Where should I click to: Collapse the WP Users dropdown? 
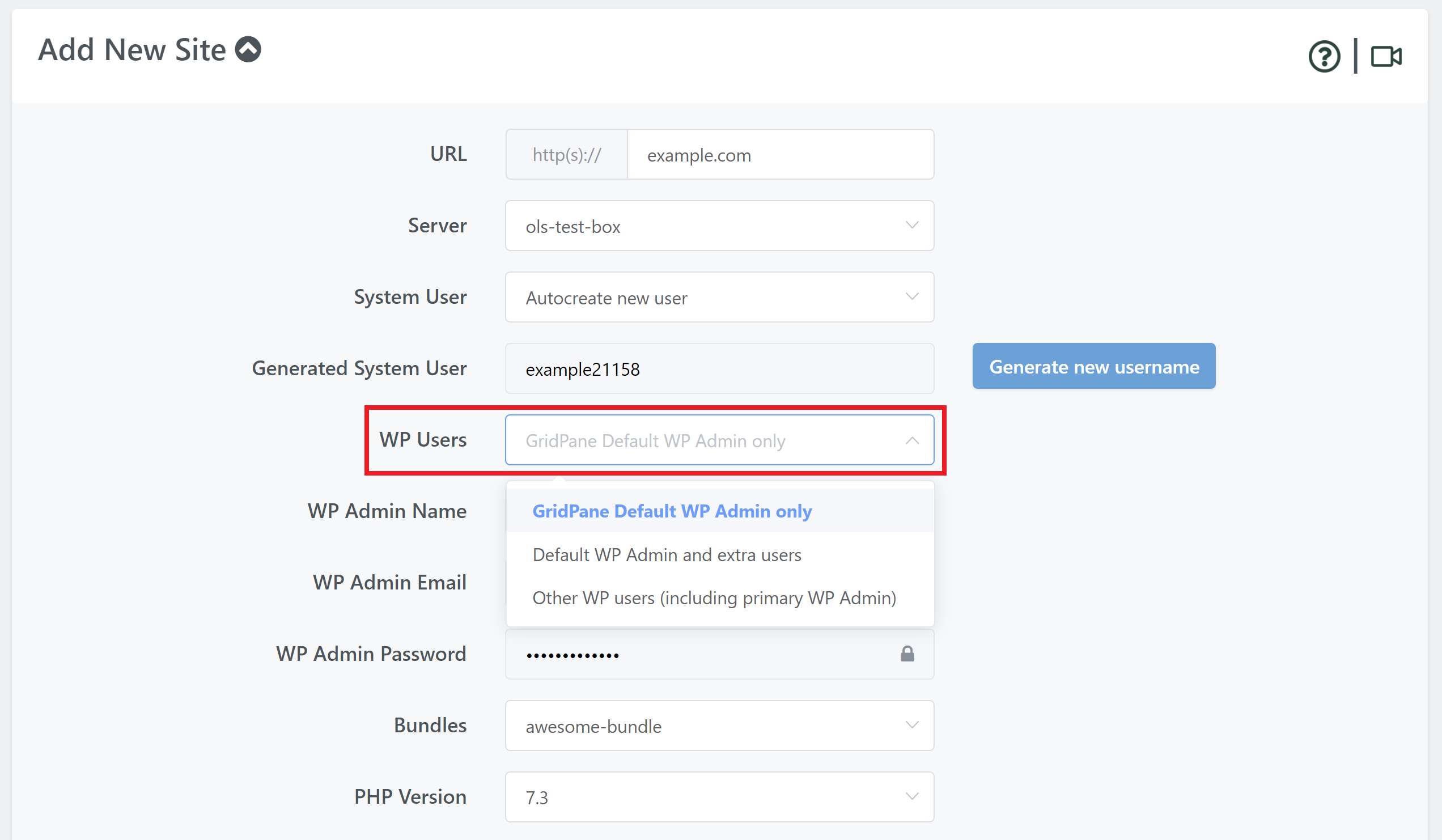click(x=719, y=440)
